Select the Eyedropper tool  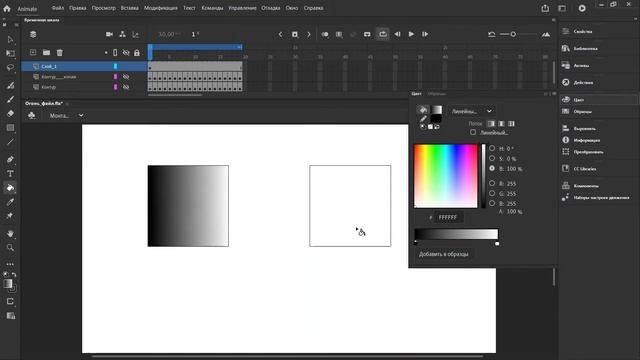point(10,202)
